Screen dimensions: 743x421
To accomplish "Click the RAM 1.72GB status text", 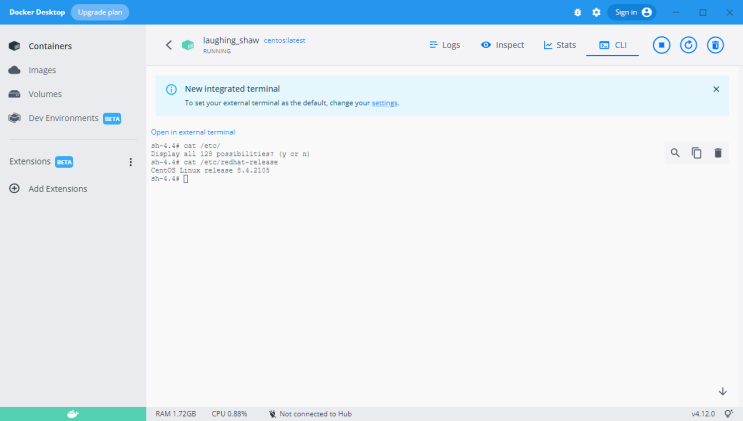I will (x=176, y=414).
